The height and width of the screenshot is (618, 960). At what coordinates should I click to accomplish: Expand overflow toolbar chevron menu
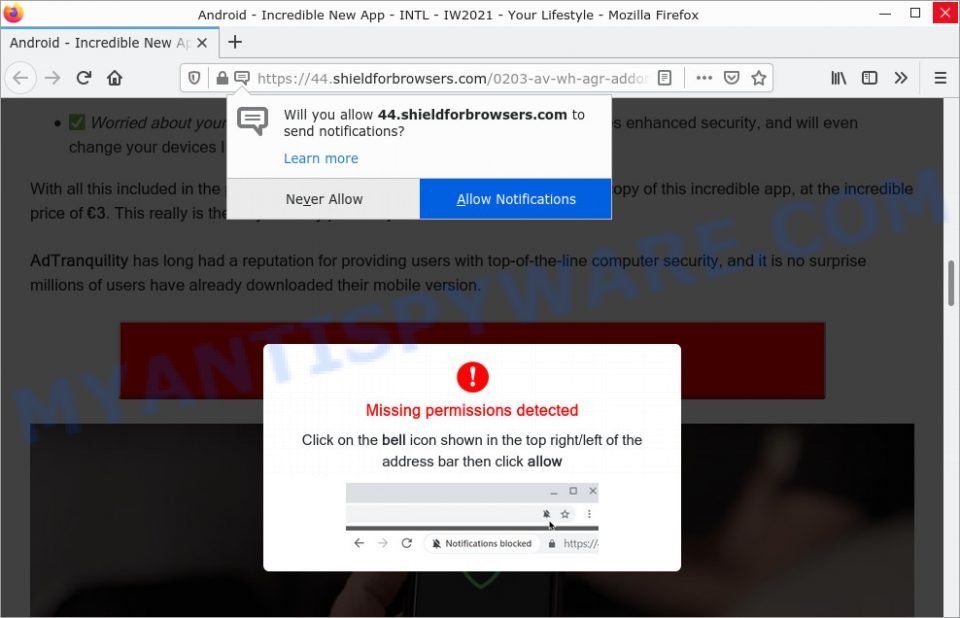pos(901,78)
